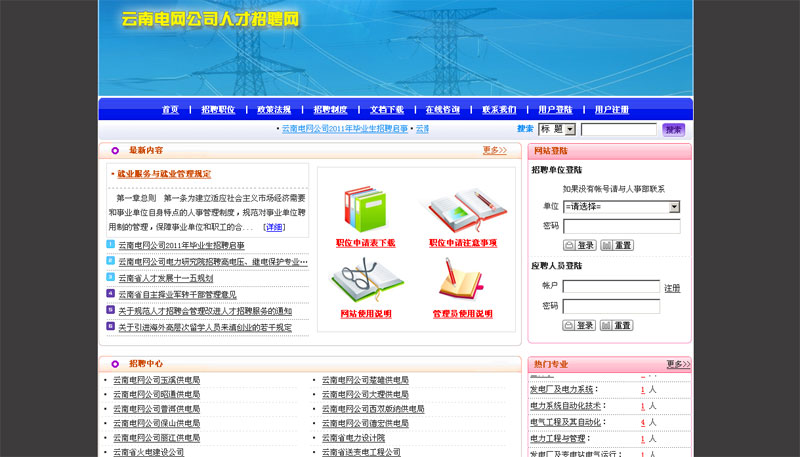The image size is (800, 457).
Task: Click the purple circle icon beside 最新内容
Action: (x=115, y=151)
